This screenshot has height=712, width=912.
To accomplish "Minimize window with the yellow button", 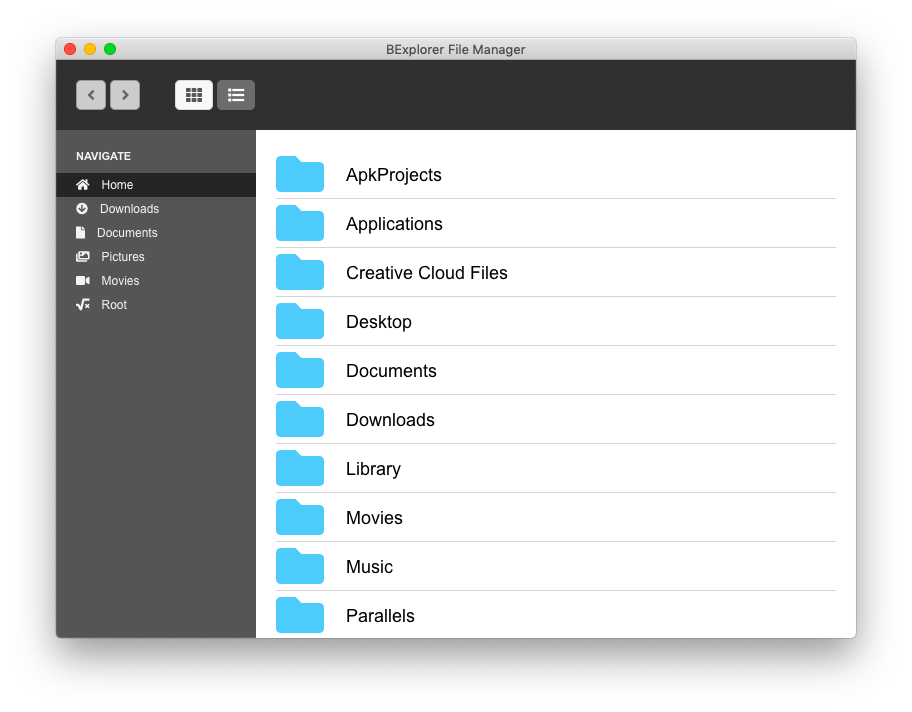I will pyautogui.click(x=90, y=49).
